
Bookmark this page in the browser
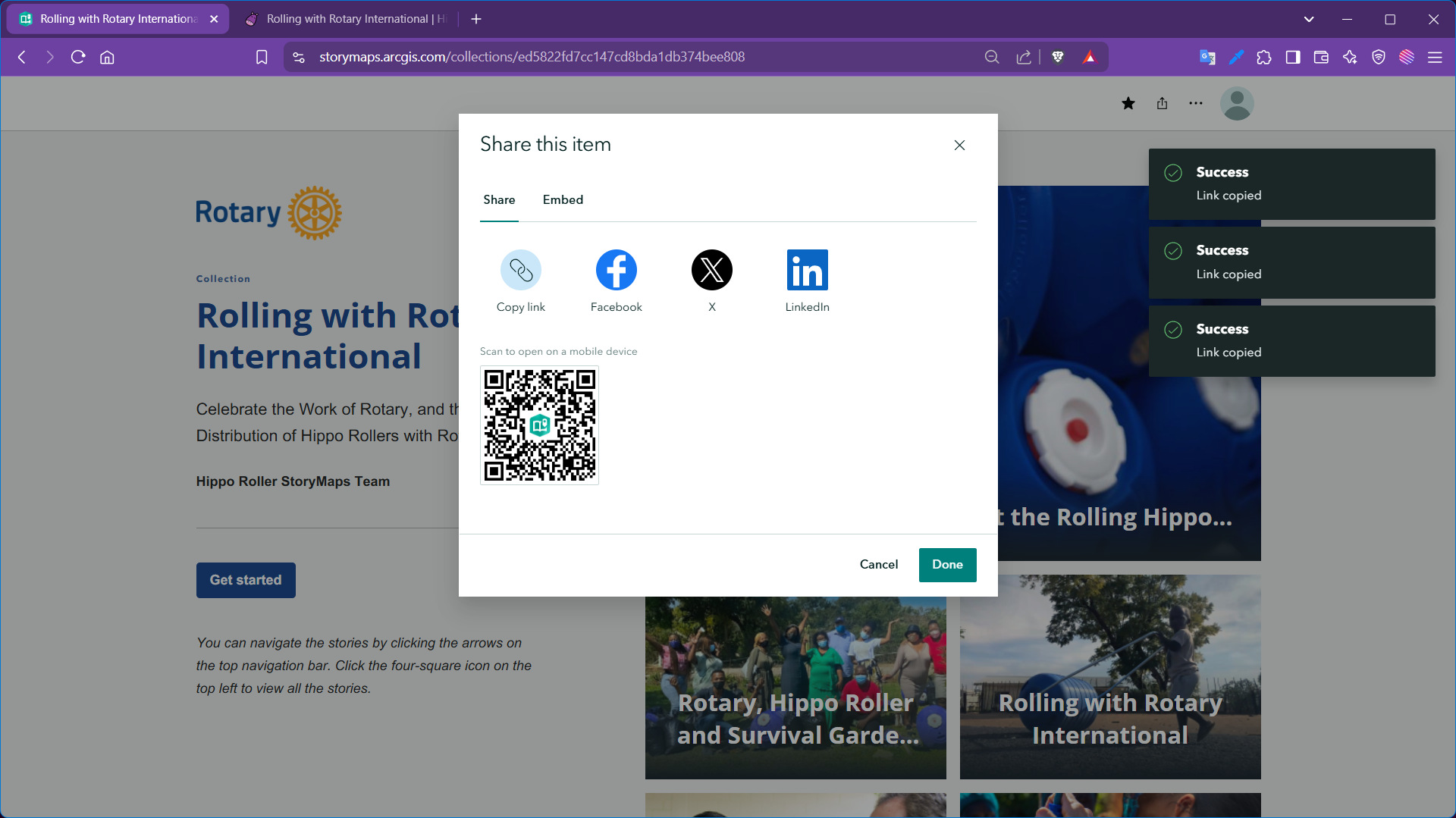tap(262, 57)
